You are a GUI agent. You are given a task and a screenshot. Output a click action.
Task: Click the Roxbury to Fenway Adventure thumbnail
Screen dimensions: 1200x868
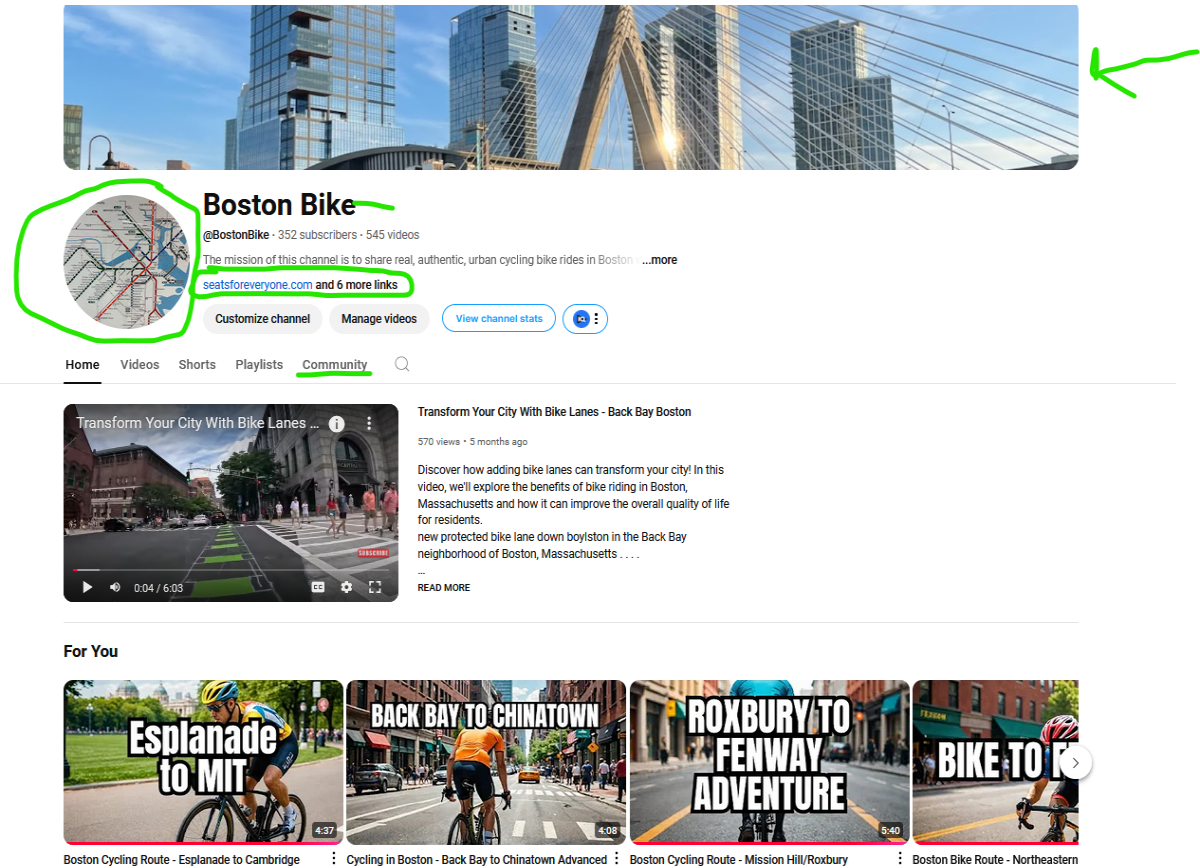(770, 762)
